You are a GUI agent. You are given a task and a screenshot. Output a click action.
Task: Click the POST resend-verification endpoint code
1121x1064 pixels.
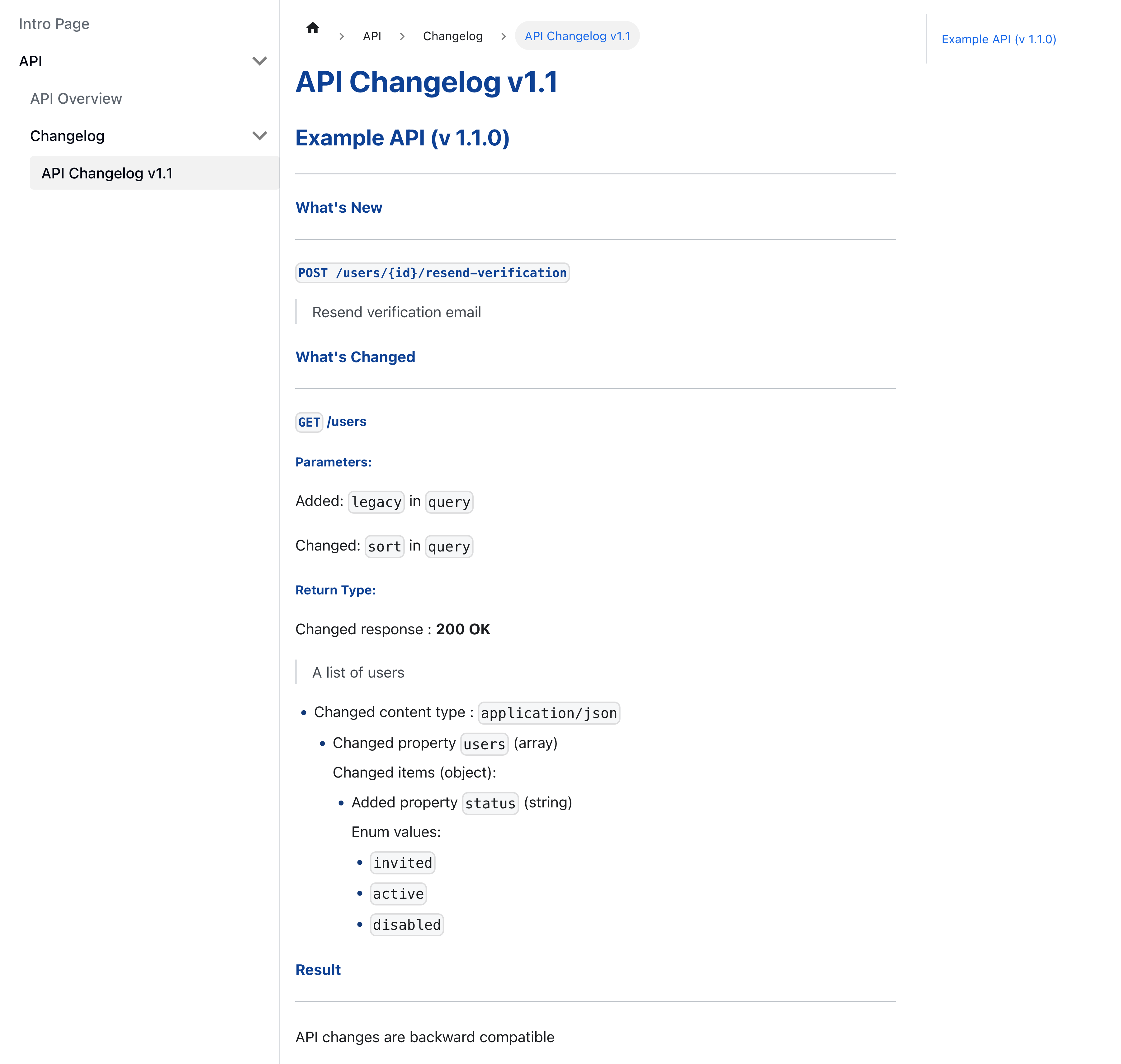432,273
